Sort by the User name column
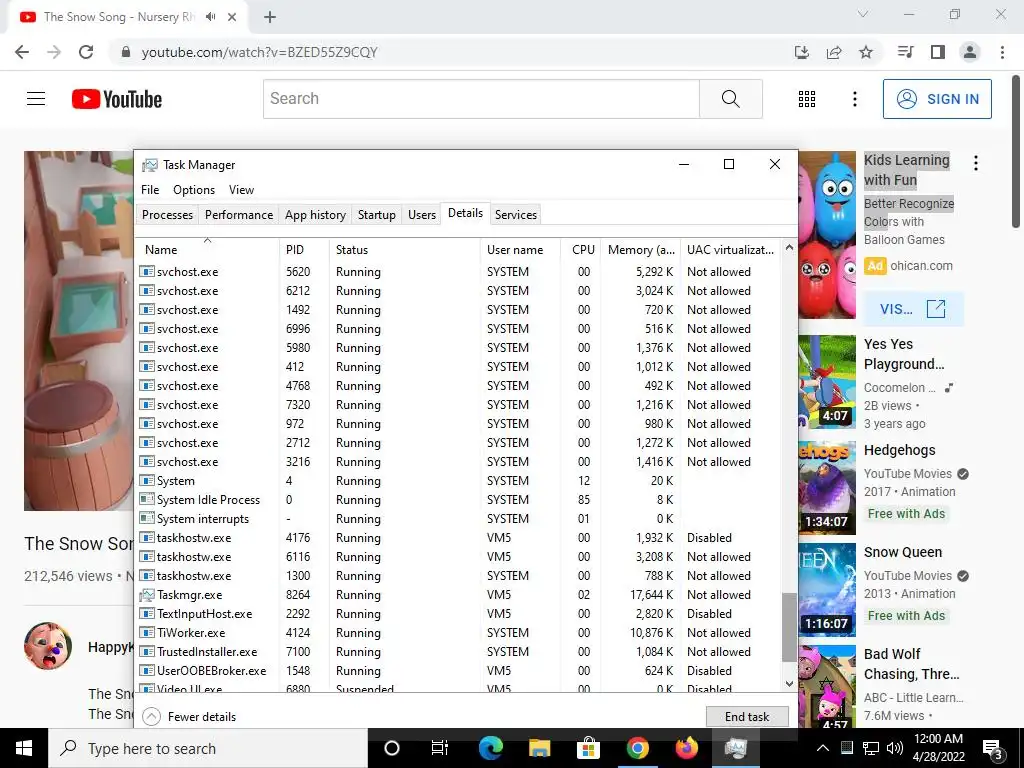The width and height of the screenshot is (1024, 768). [520, 249]
